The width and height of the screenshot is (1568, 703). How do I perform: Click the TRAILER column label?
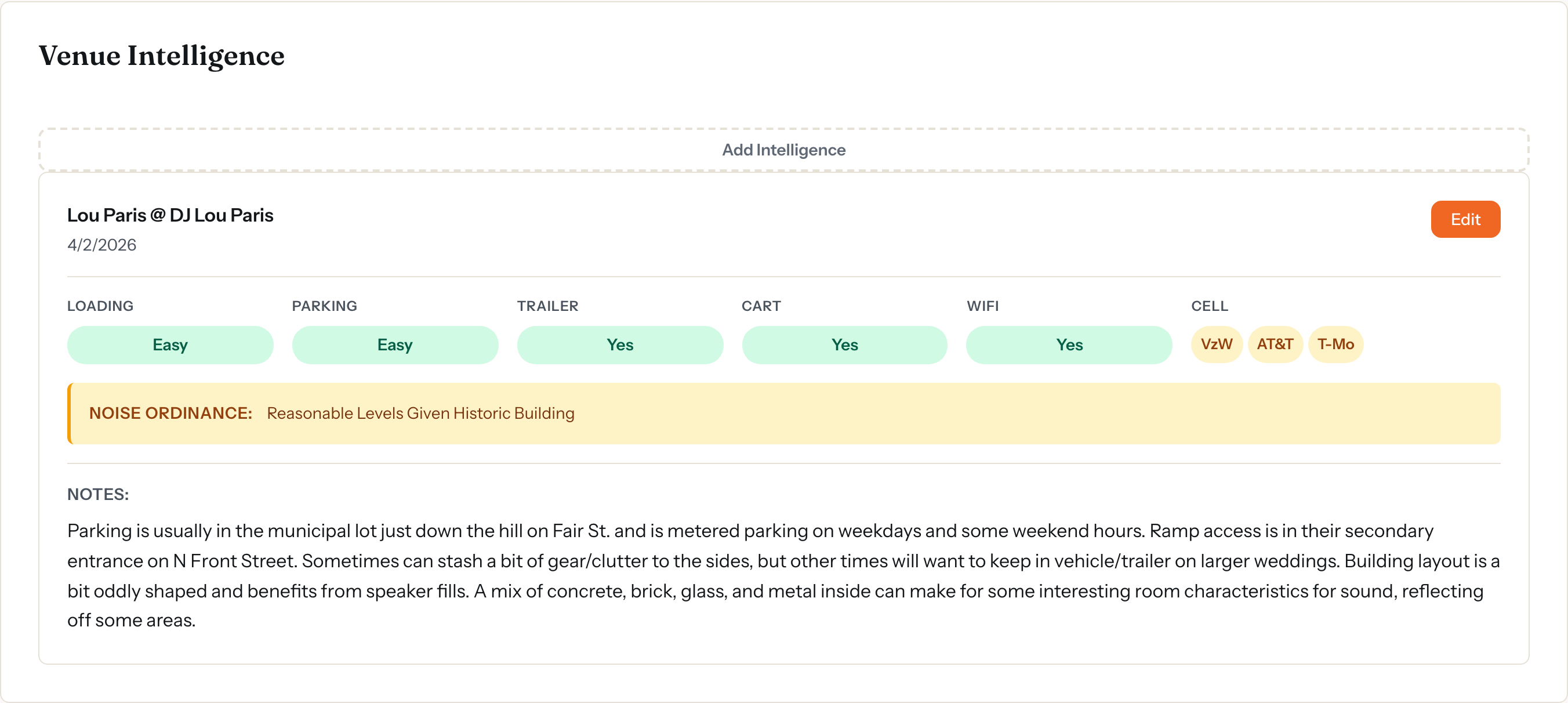tap(547, 306)
